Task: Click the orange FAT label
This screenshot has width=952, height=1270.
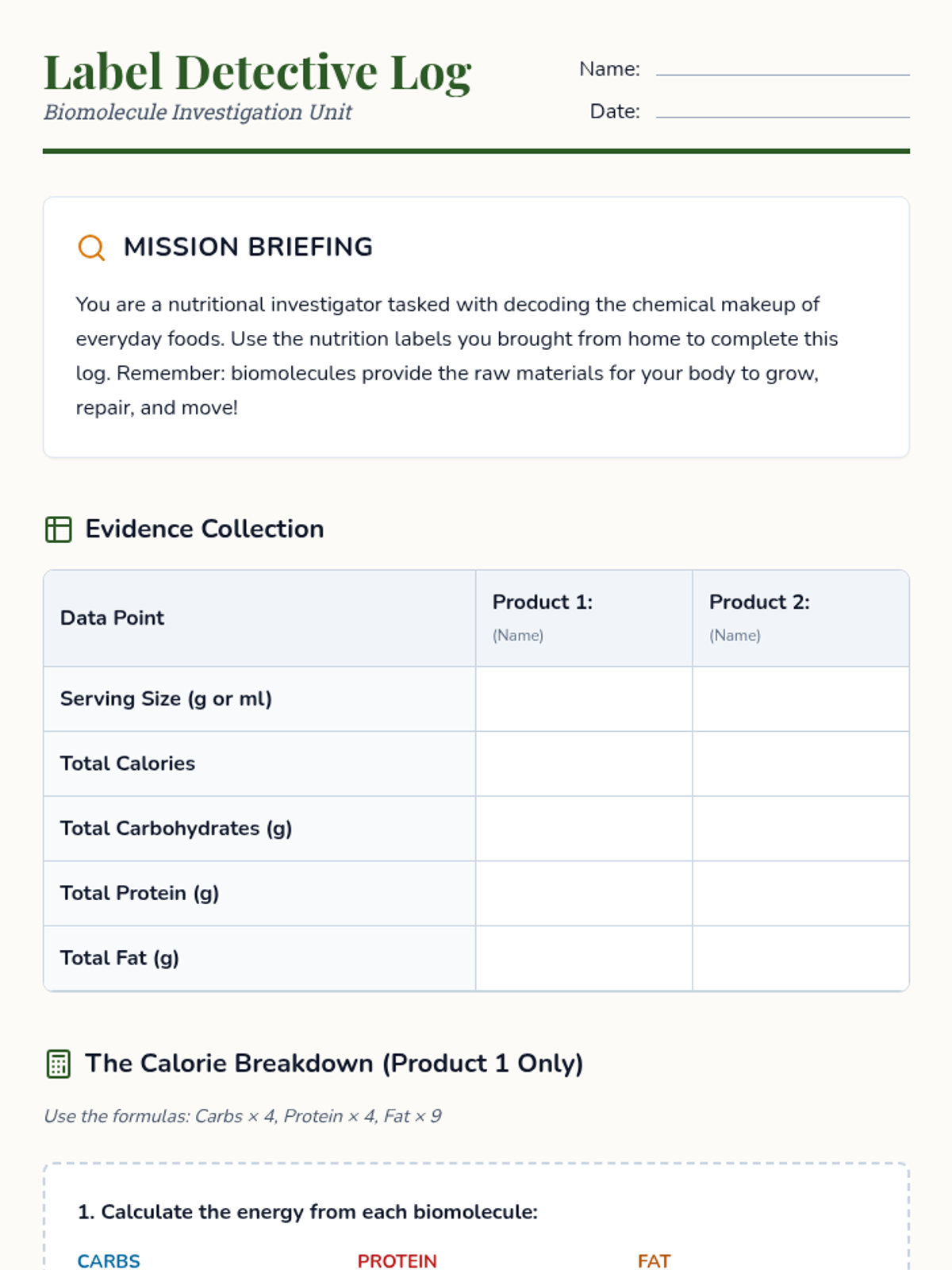Action: coord(654,1260)
